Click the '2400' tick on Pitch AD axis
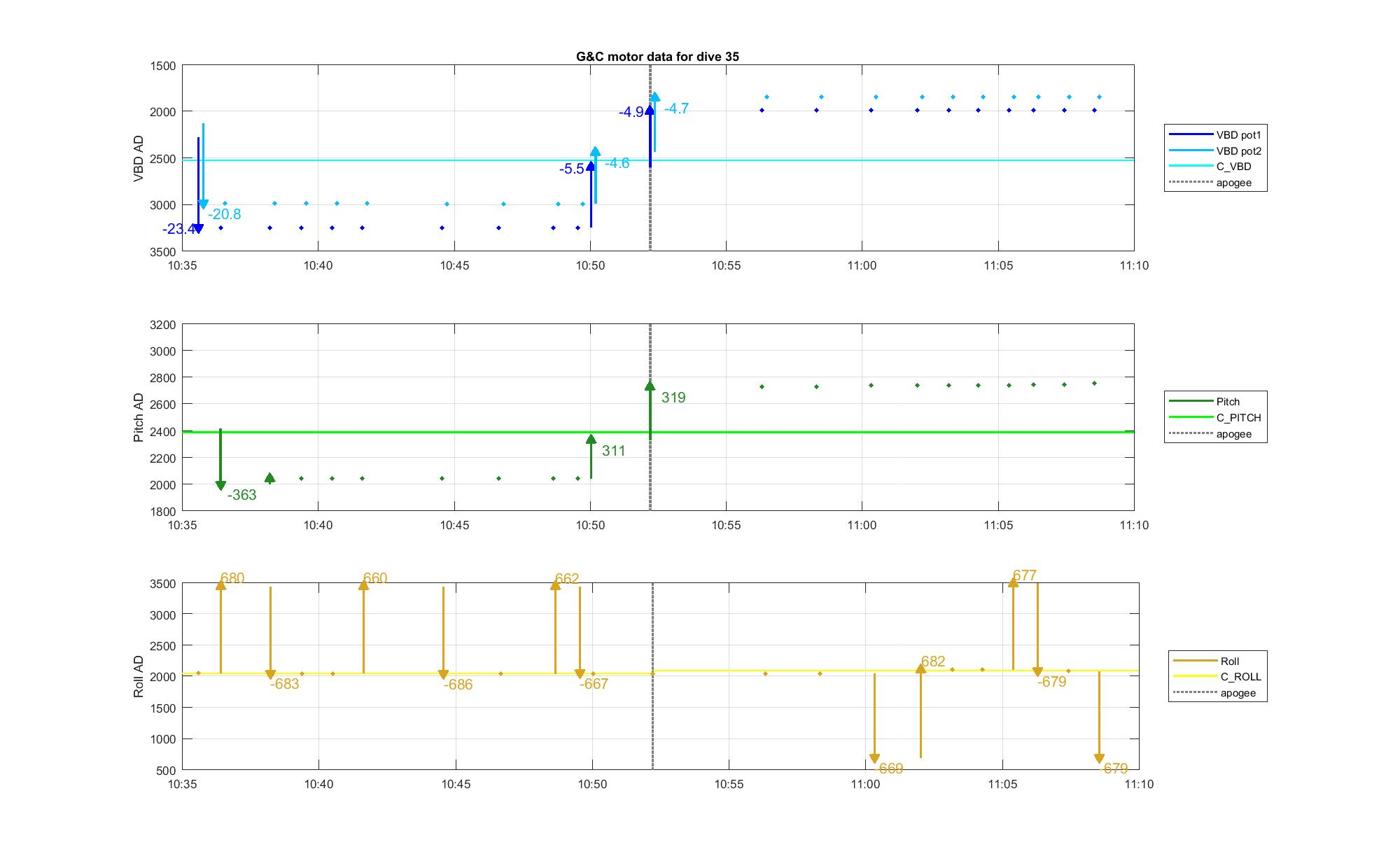 pos(163,432)
